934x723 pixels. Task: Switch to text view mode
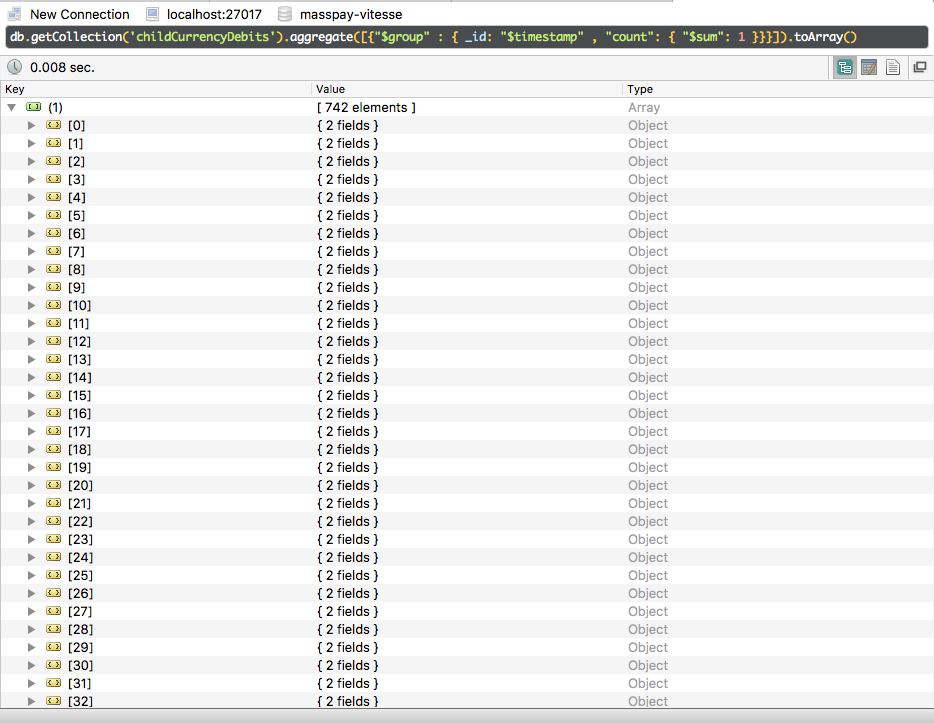click(x=892, y=67)
